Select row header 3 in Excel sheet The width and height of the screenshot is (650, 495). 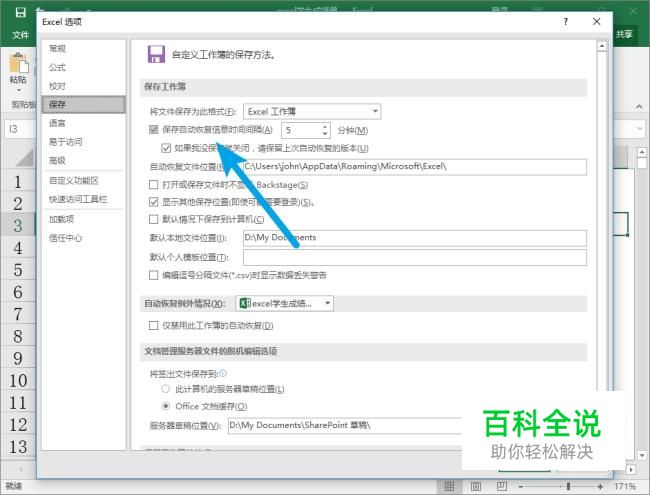point(18,226)
